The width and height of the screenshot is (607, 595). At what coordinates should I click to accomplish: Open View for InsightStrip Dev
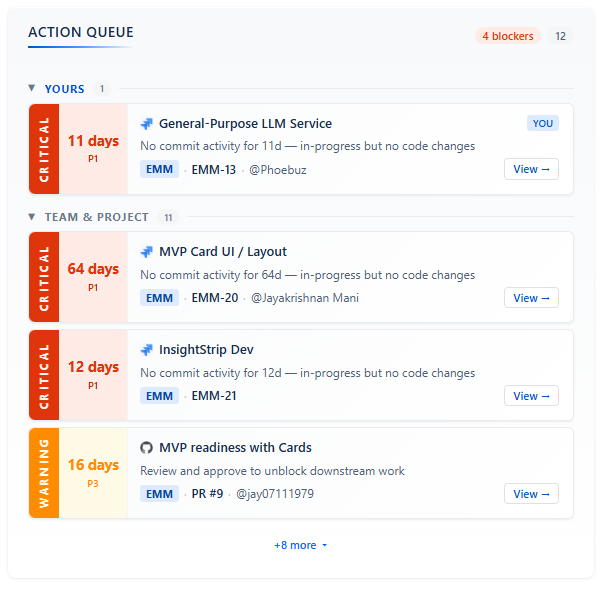(531, 396)
